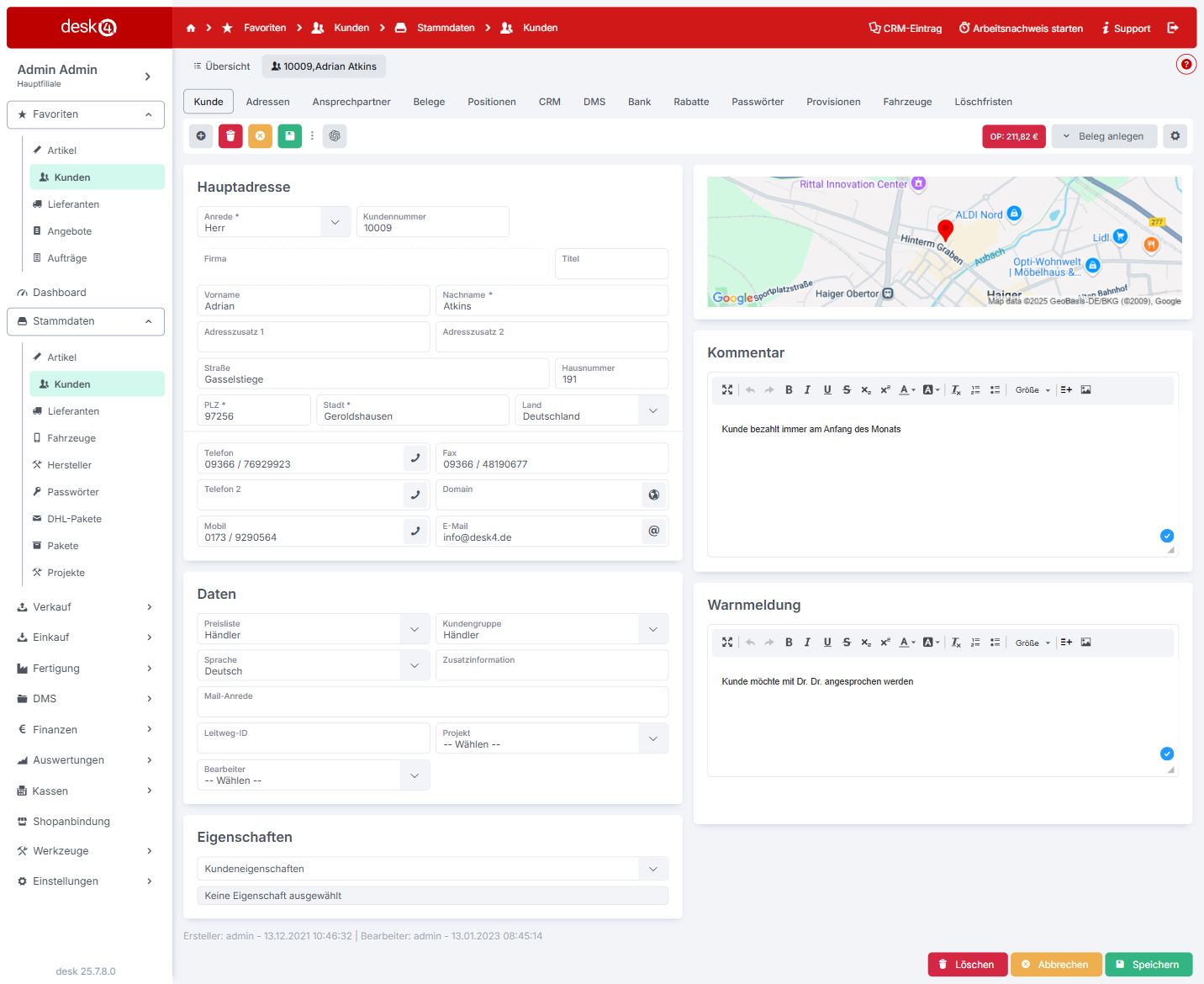Click the ChatGPT AI assistant icon

click(335, 136)
